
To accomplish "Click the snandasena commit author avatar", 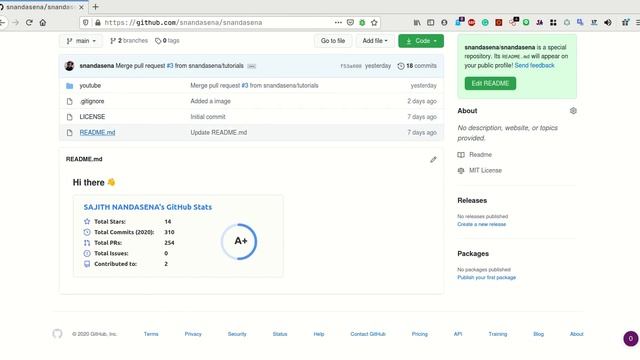I will (x=69, y=66).
